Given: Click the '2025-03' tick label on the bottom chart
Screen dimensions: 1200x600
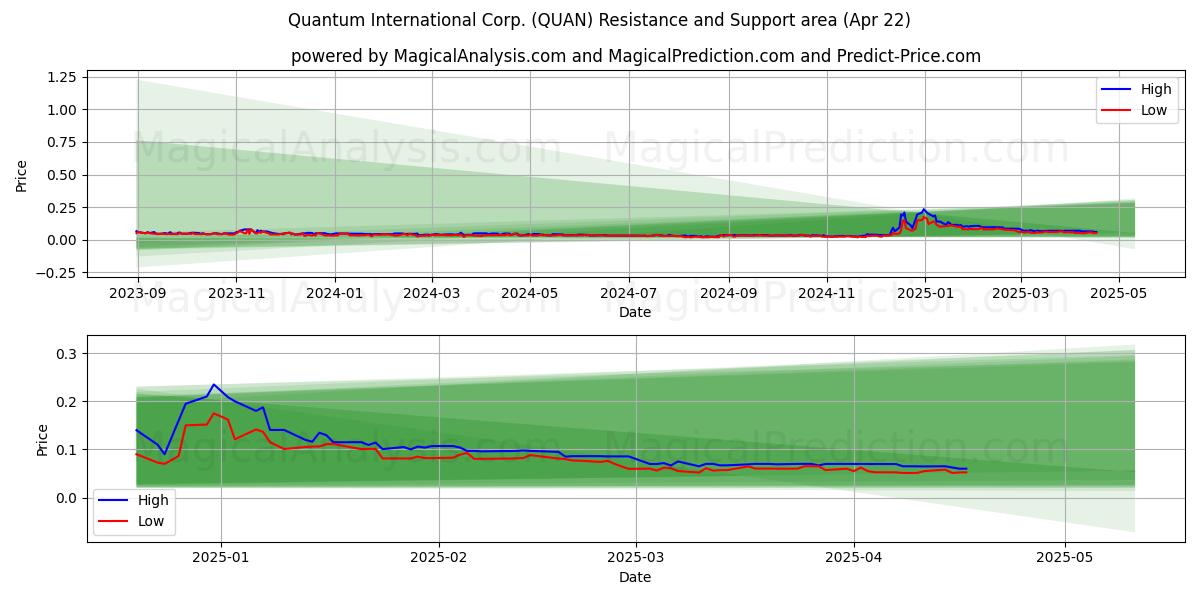Looking at the screenshot, I should (636, 557).
